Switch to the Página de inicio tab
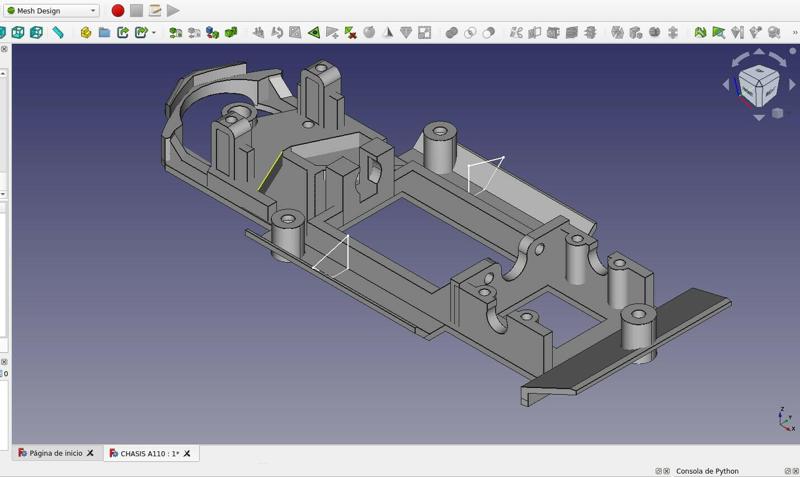This screenshot has width=800, height=477. click(56, 453)
